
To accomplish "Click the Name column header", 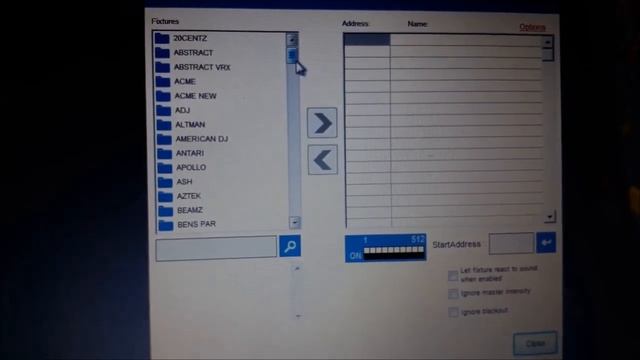I will [418, 24].
